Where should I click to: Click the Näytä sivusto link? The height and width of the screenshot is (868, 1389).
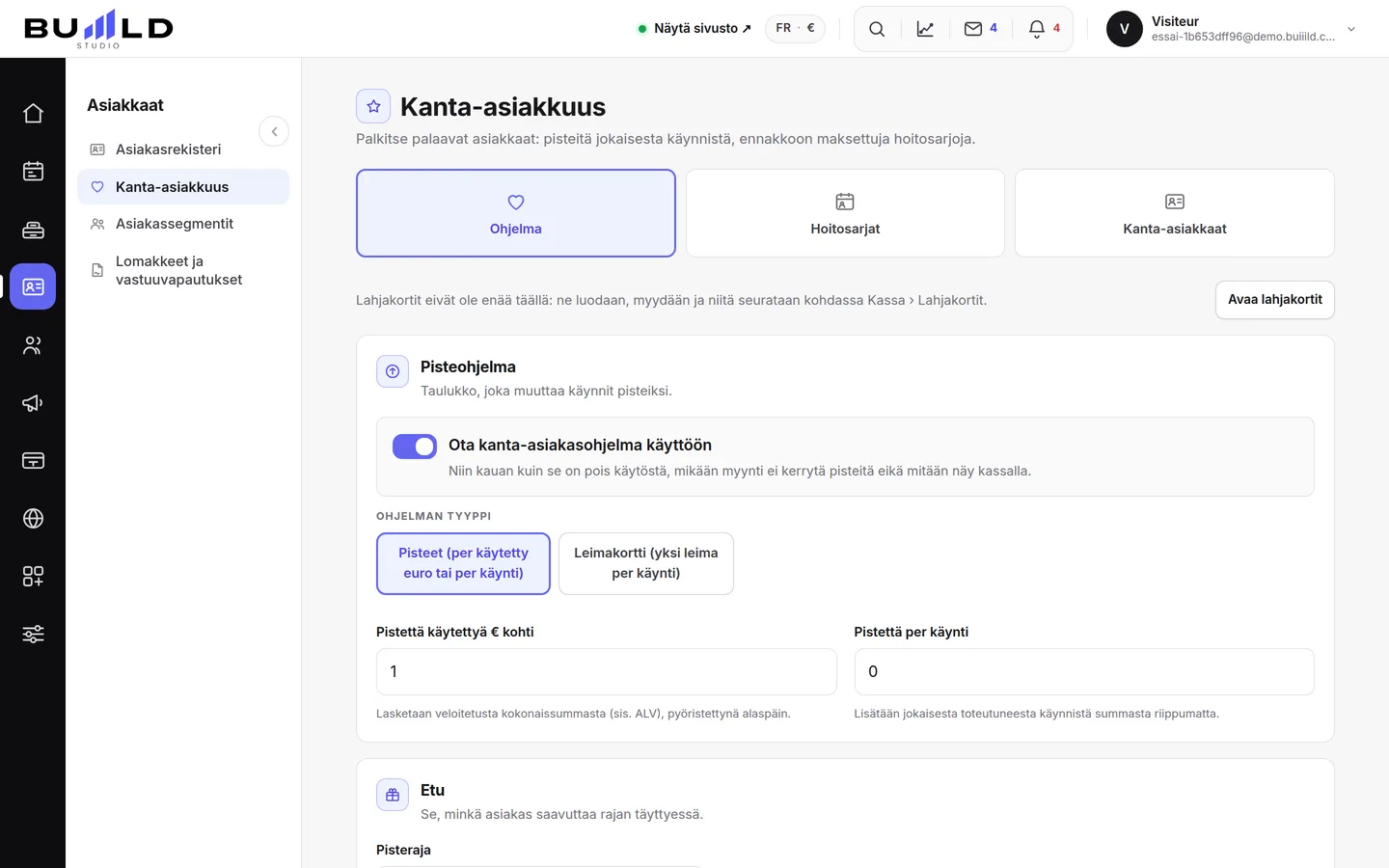coord(694,29)
